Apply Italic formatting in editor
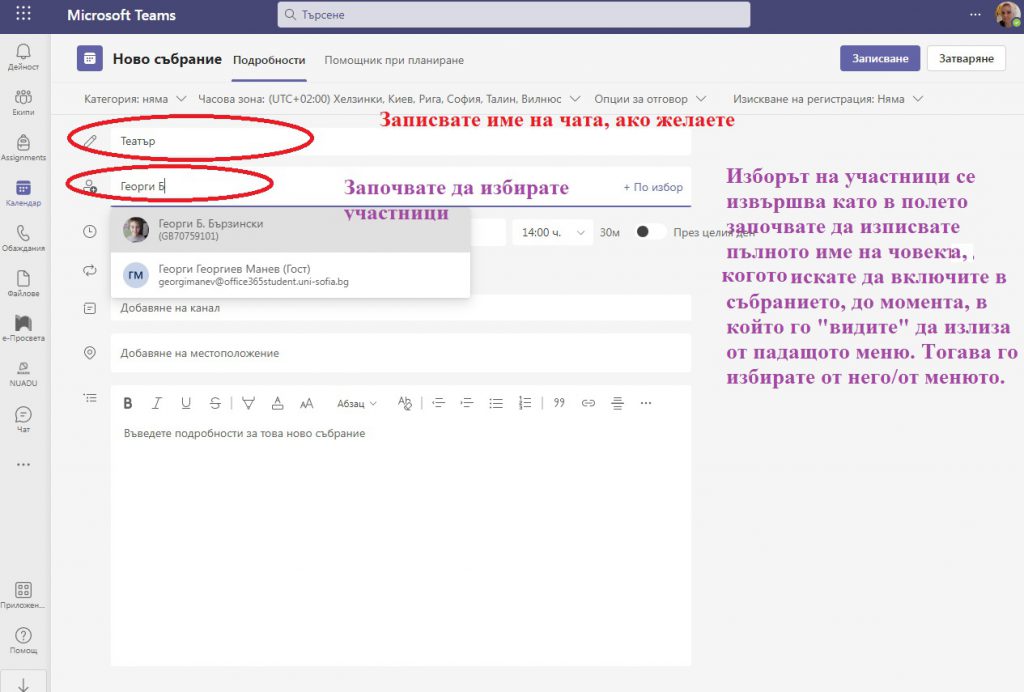The width and height of the screenshot is (1024, 692). [x=156, y=403]
